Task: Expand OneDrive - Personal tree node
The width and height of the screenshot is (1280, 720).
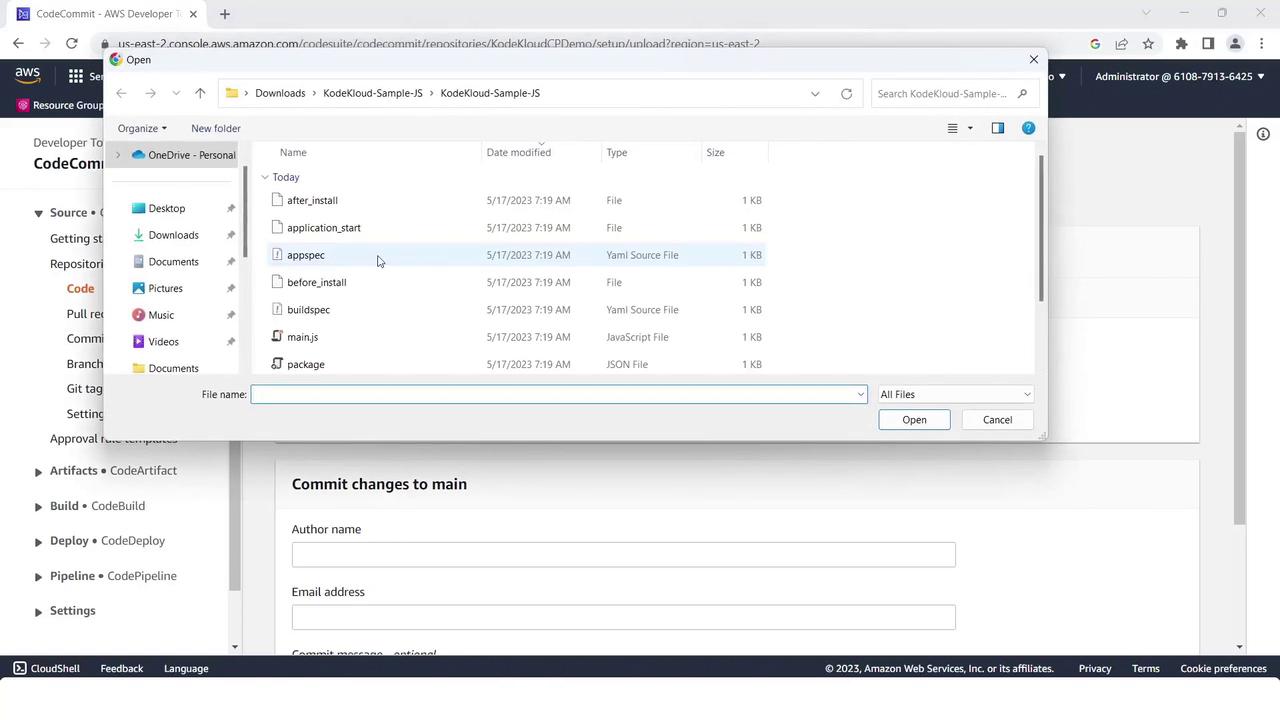Action: coord(118,155)
